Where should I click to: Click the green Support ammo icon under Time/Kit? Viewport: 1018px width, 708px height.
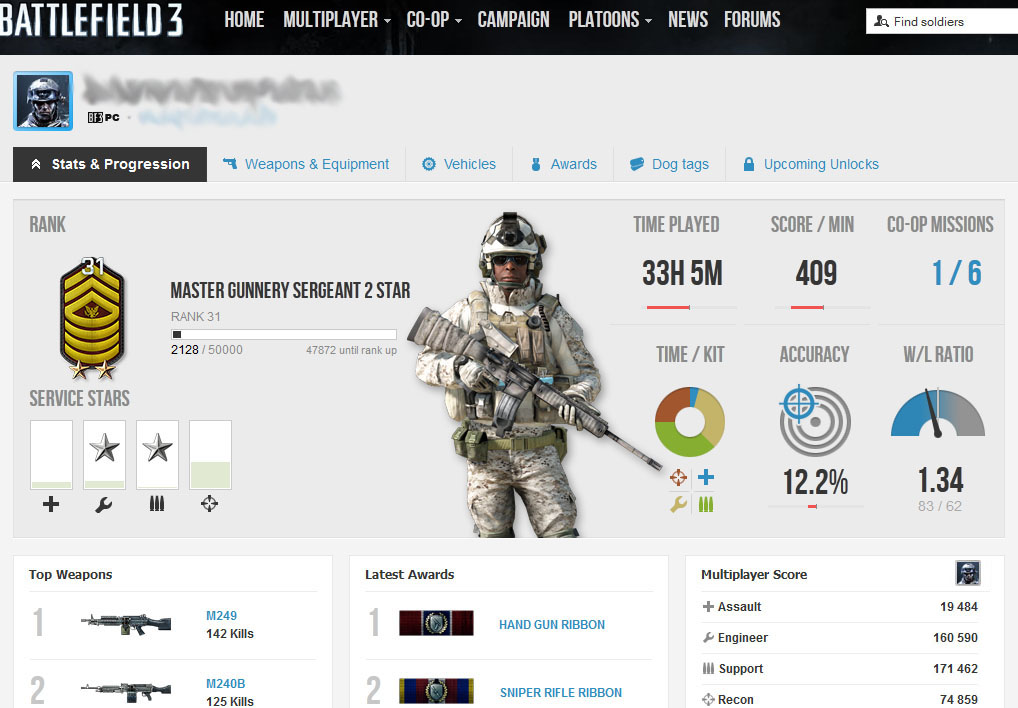click(x=706, y=504)
